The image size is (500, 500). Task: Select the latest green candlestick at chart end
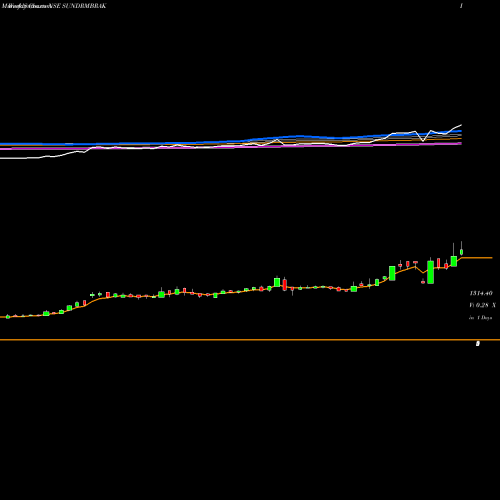pyautogui.click(x=462, y=251)
